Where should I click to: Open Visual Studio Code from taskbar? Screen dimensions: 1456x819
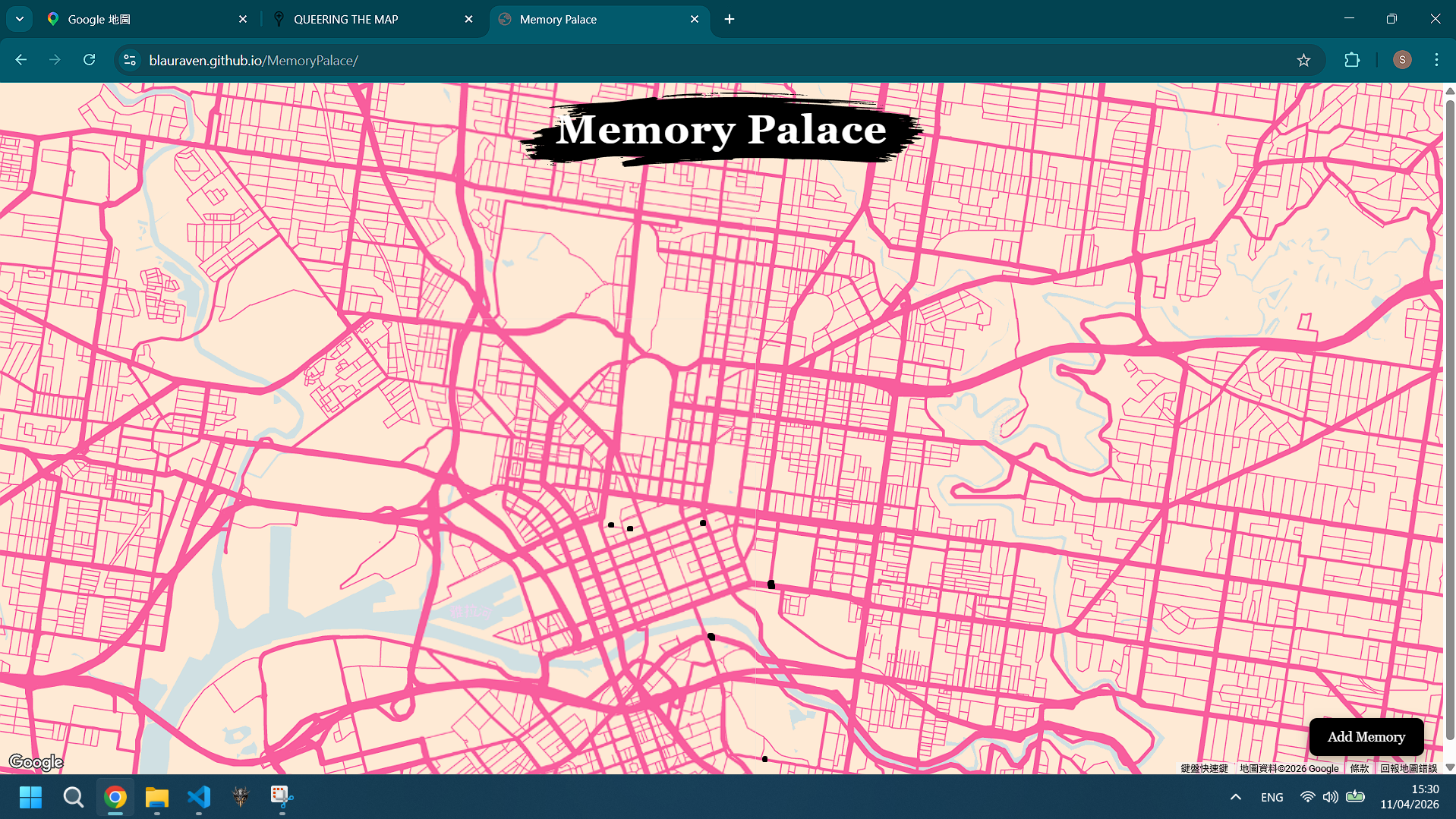pos(199,797)
